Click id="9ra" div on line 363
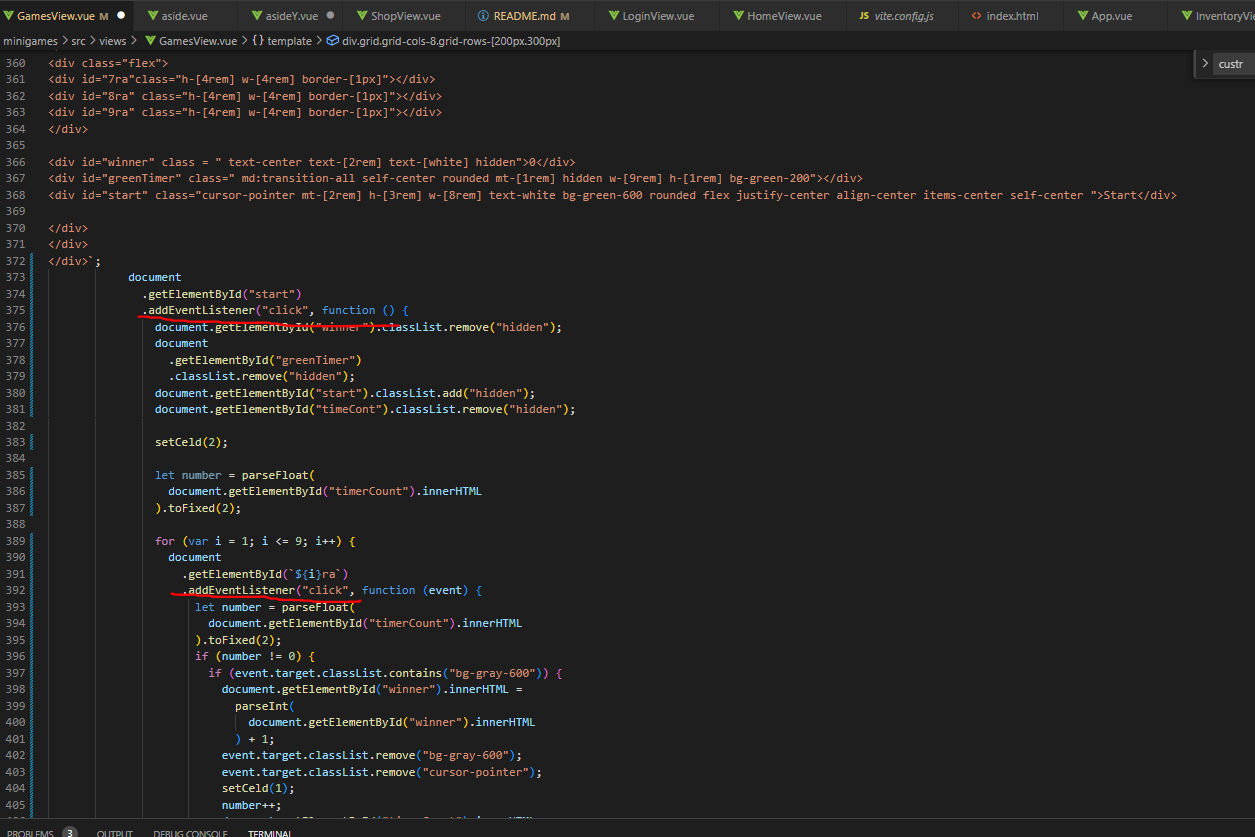The width and height of the screenshot is (1255, 837). tap(245, 112)
